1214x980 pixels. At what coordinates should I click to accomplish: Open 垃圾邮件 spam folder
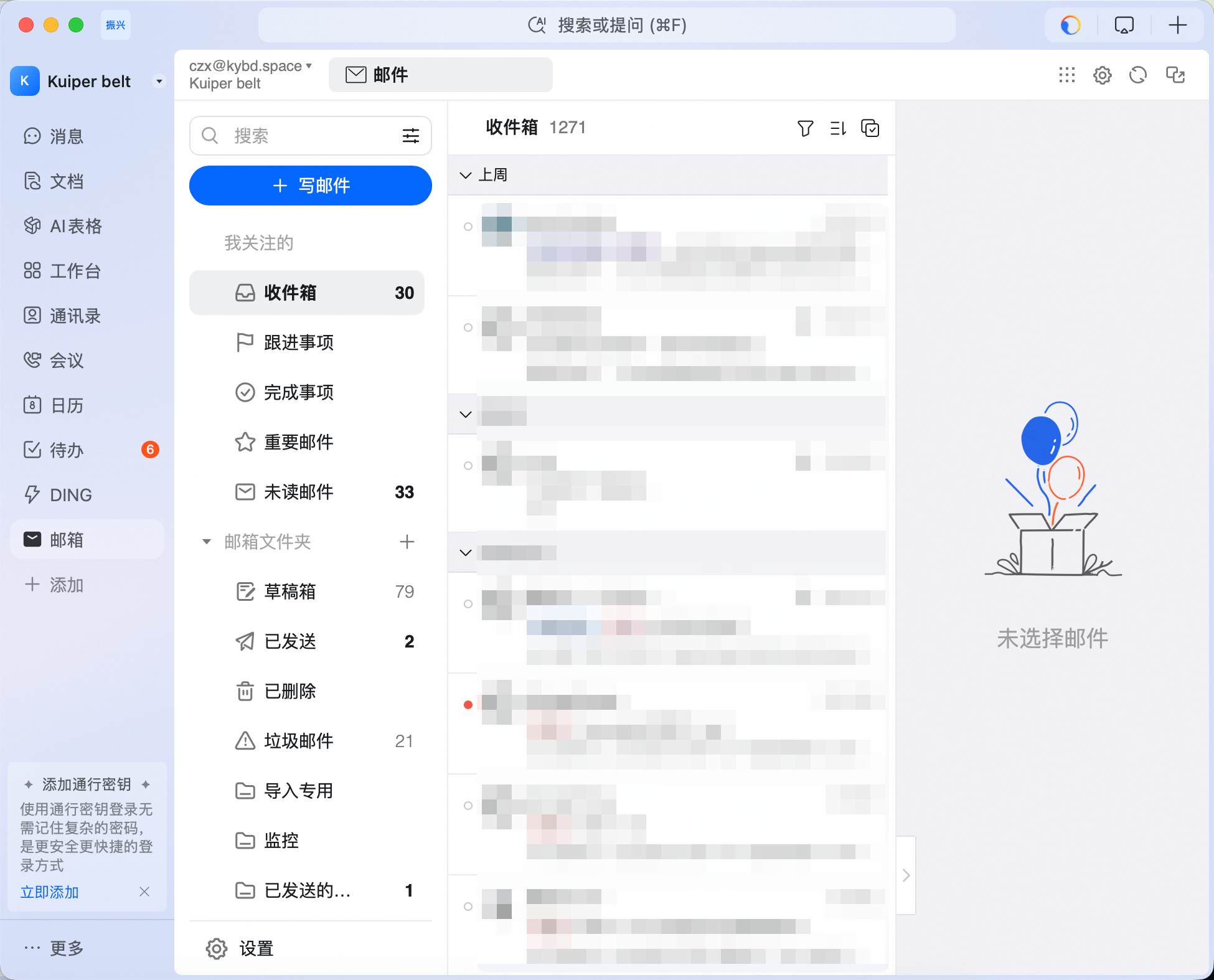307,741
